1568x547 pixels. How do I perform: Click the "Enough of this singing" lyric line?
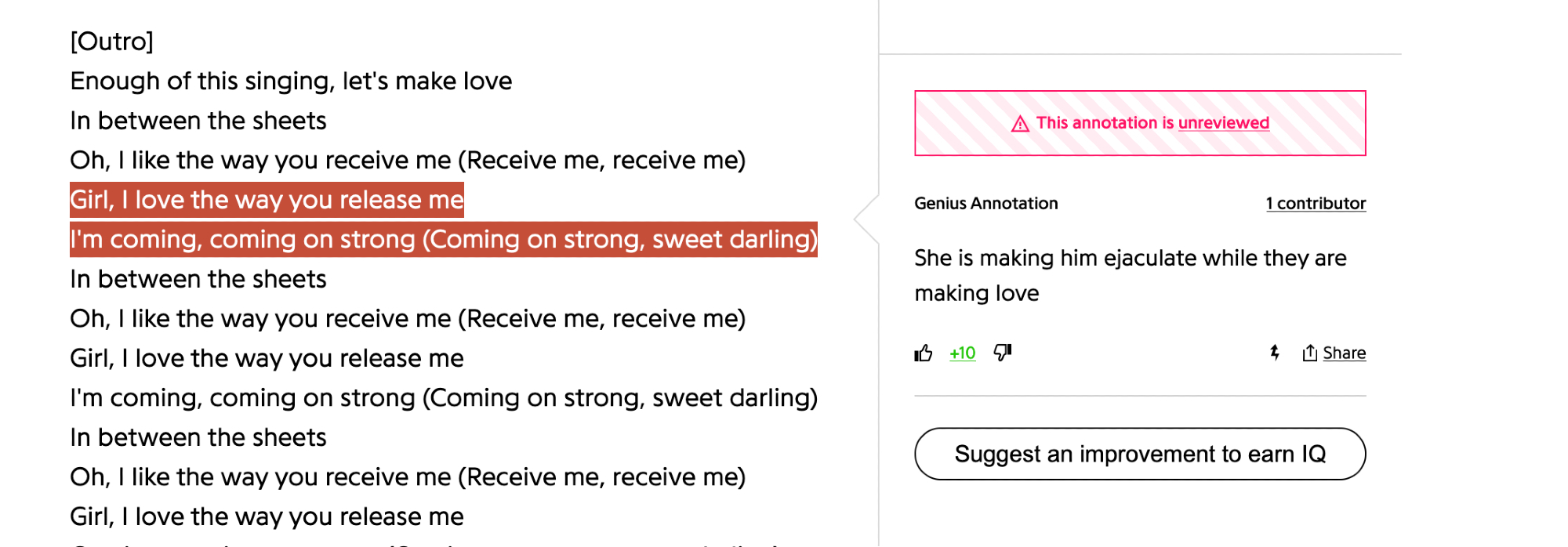point(291,81)
